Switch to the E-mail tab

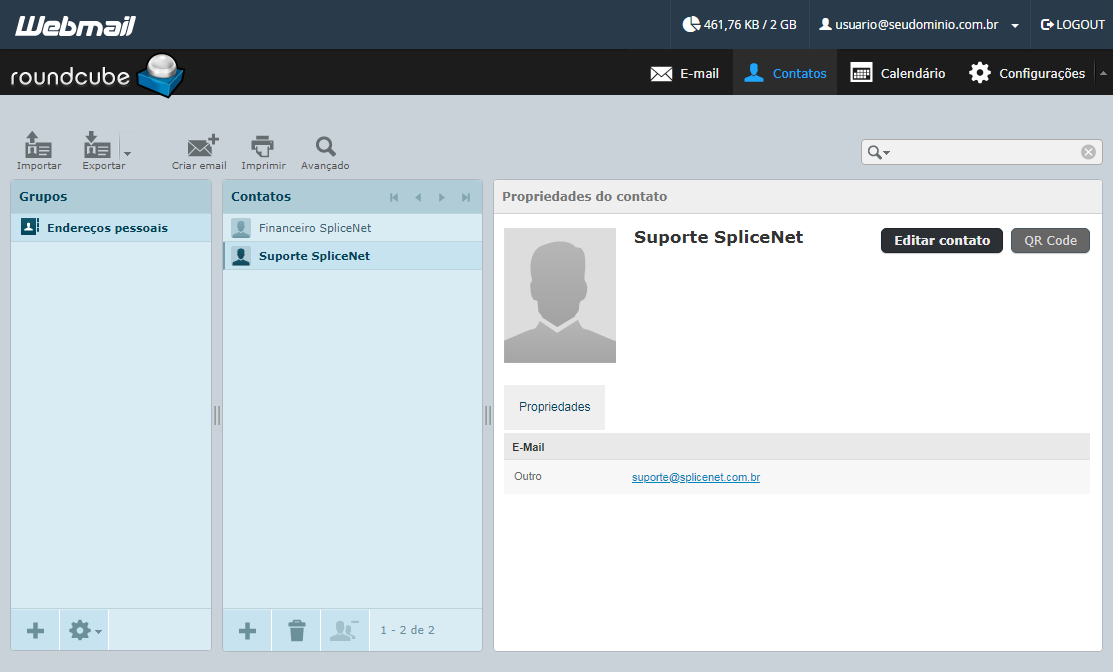pyautogui.click(x=684, y=73)
